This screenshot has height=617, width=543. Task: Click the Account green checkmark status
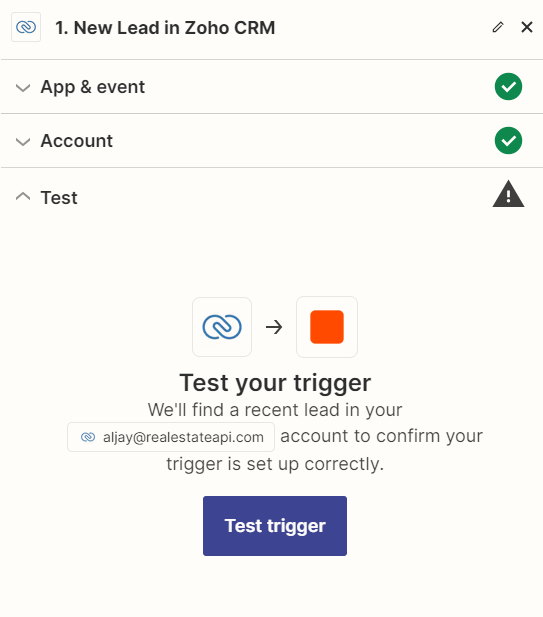tap(508, 140)
